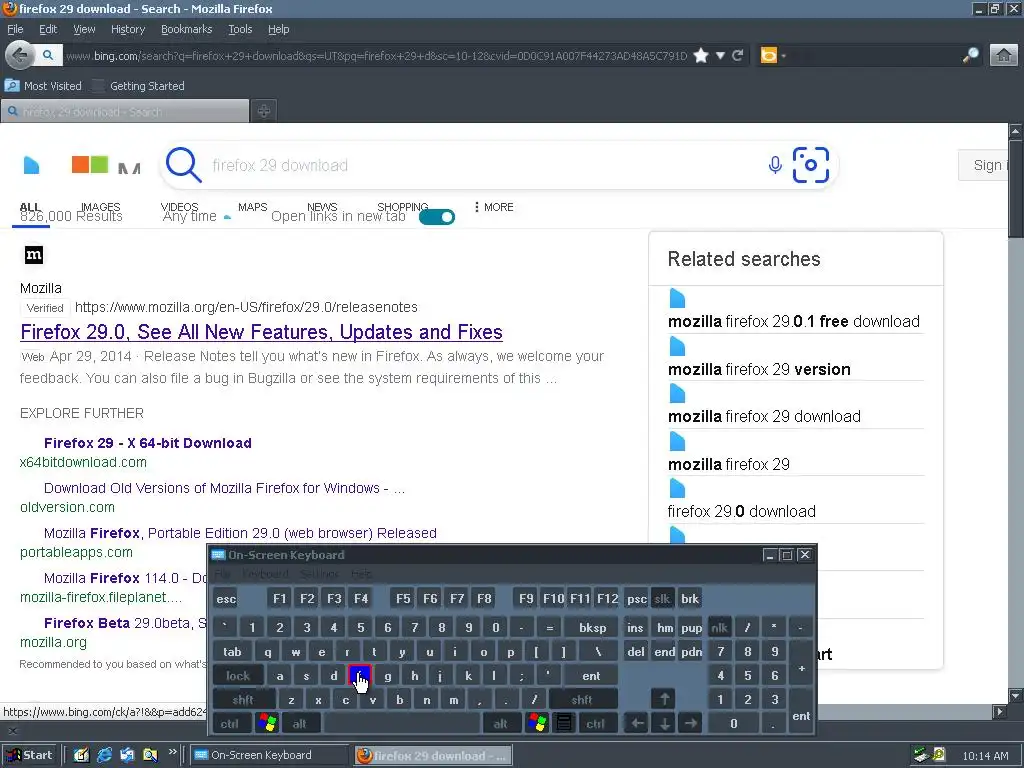Toggle the slk scroll lock key
This screenshot has width=1024, height=768.
pos(662,599)
